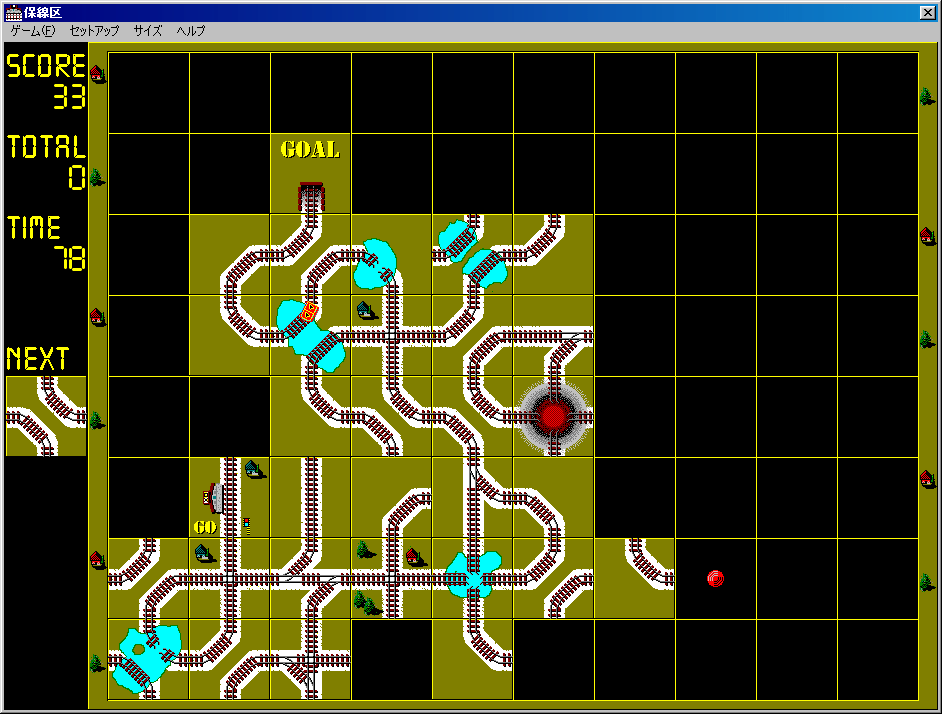
Task: Click the score value 33
Action: tap(70, 97)
